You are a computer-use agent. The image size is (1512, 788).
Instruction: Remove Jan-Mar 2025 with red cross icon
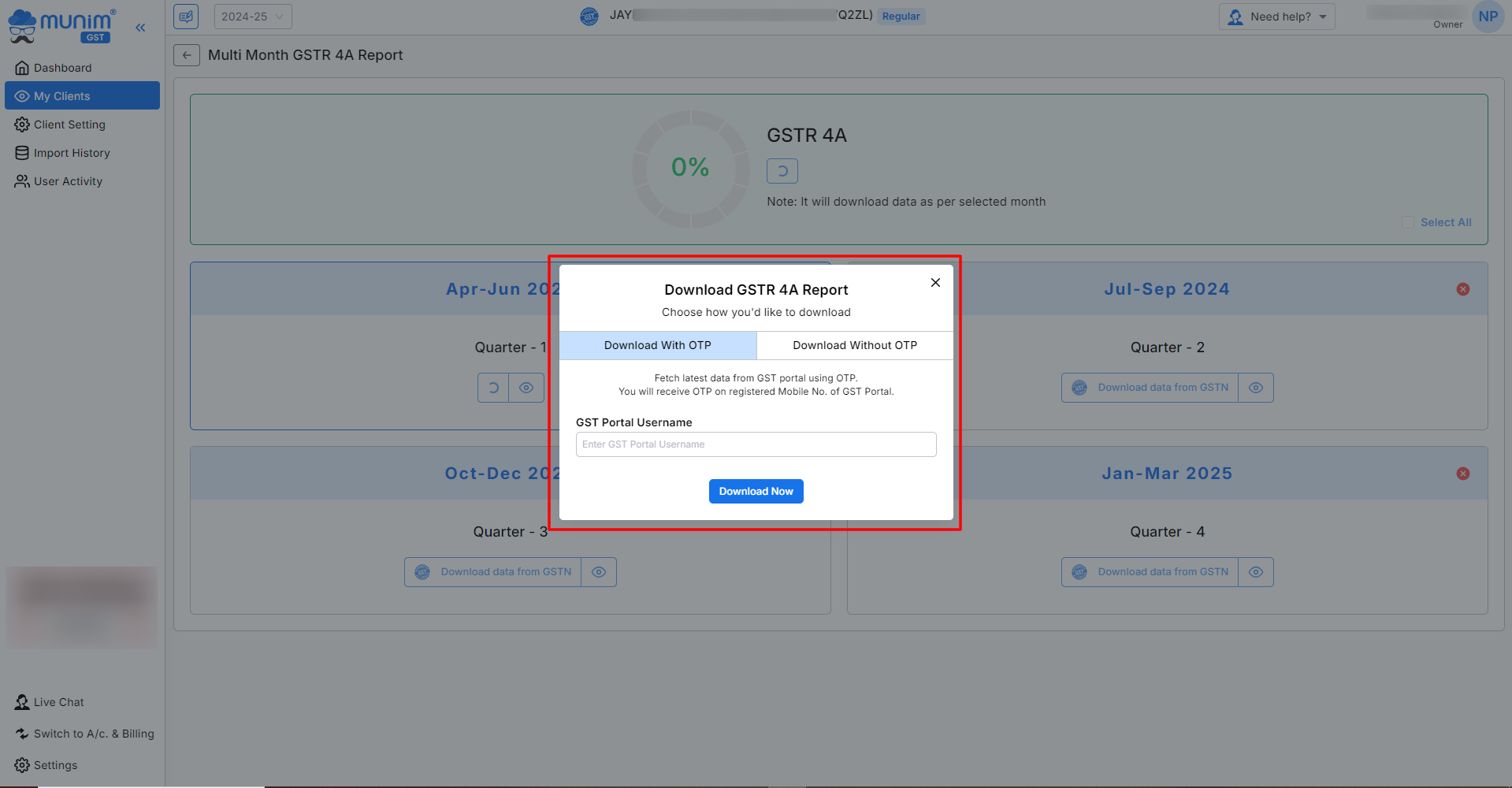(x=1462, y=474)
